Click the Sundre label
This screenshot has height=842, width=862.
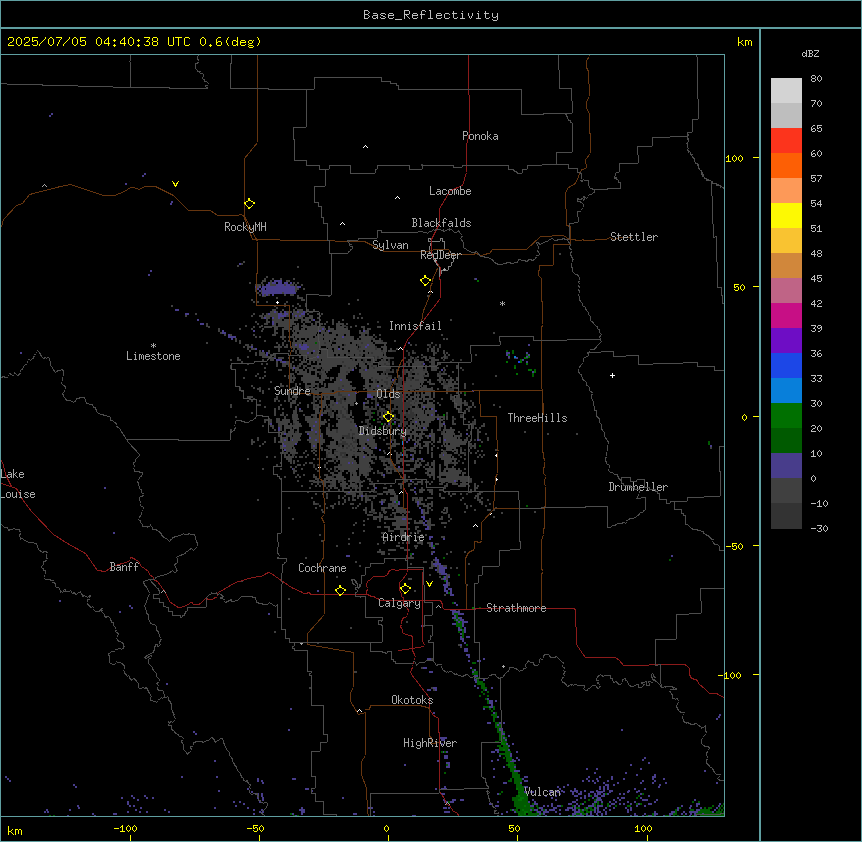(292, 391)
